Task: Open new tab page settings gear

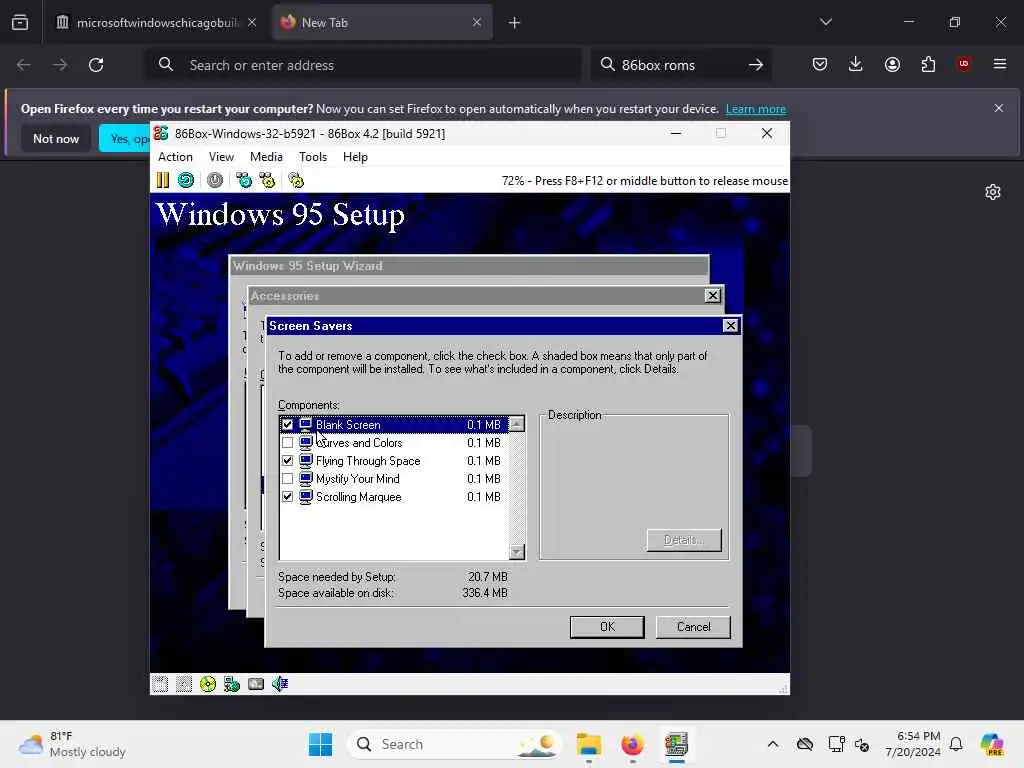Action: coord(993,192)
